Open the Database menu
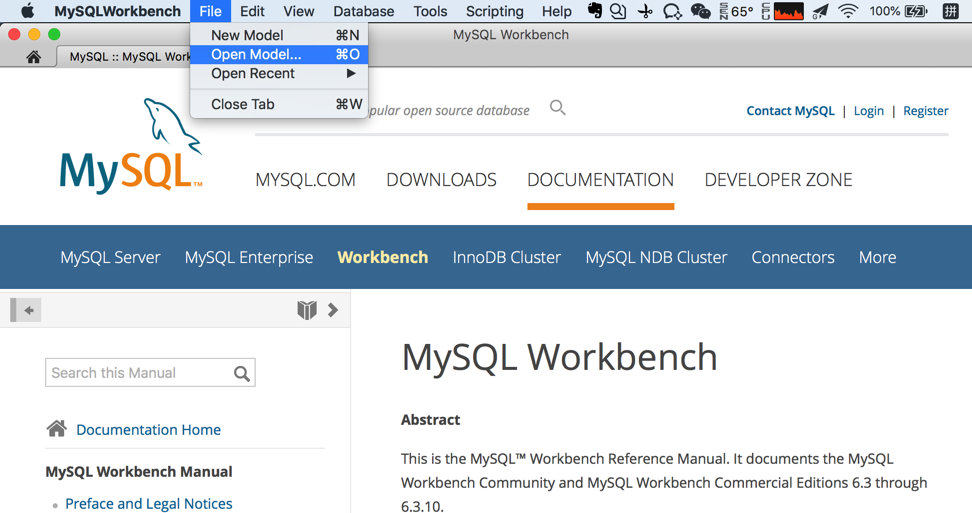Screen dimensions: 972x513 coord(363,11)
